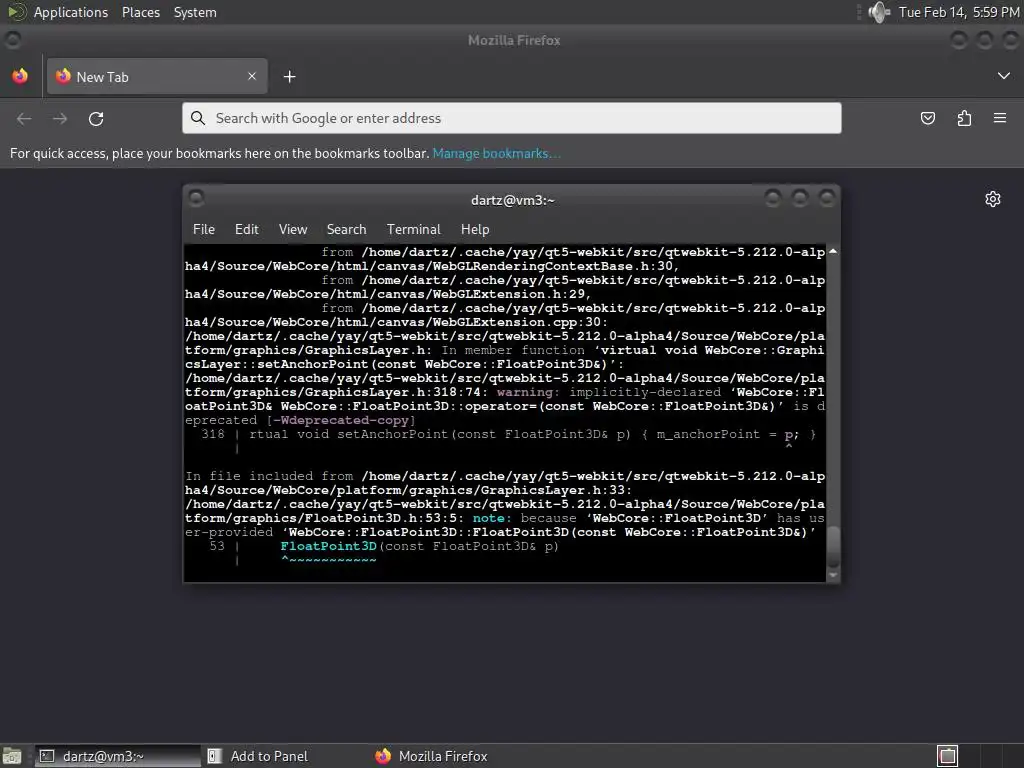Open the Places menu in top panel
This screenshot has width=1024, height=768.
click(141, 12)
